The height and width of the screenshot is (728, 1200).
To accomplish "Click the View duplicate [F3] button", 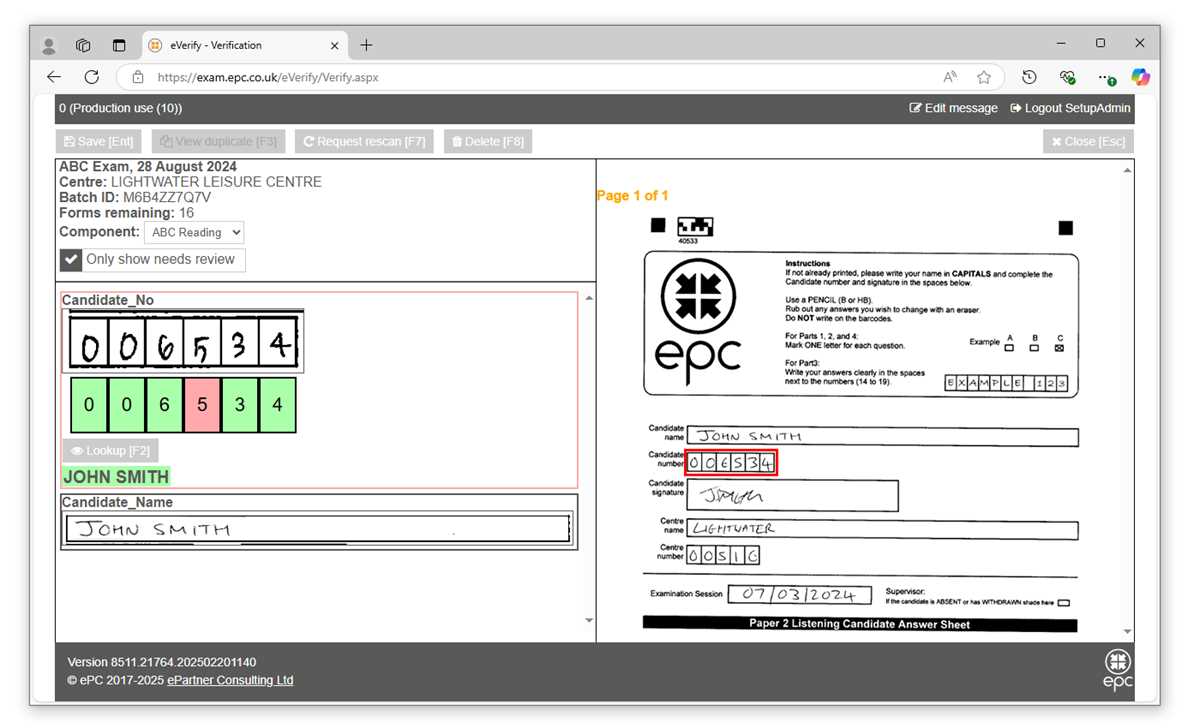I will pos(219,141).
